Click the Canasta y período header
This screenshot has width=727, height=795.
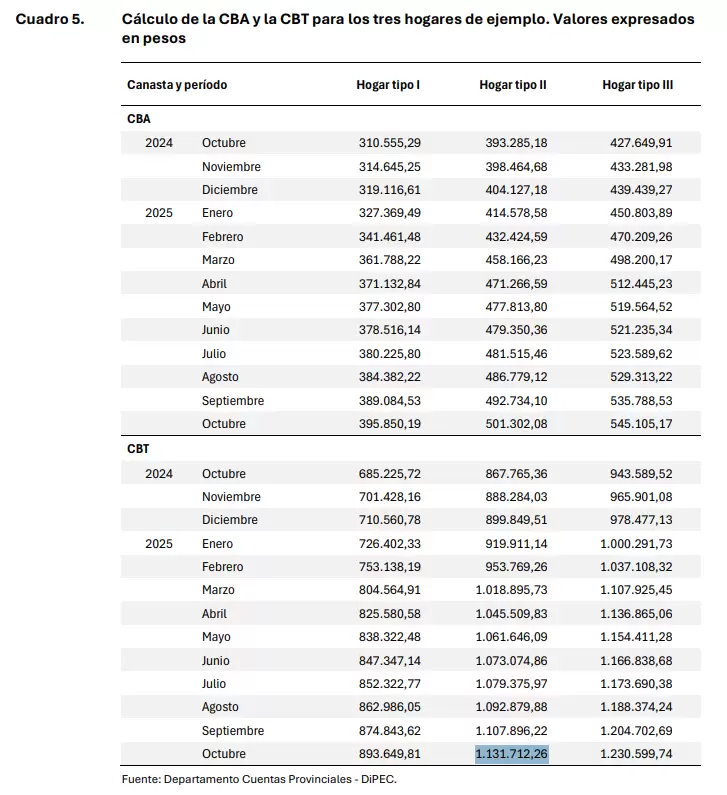click(177, 85)
